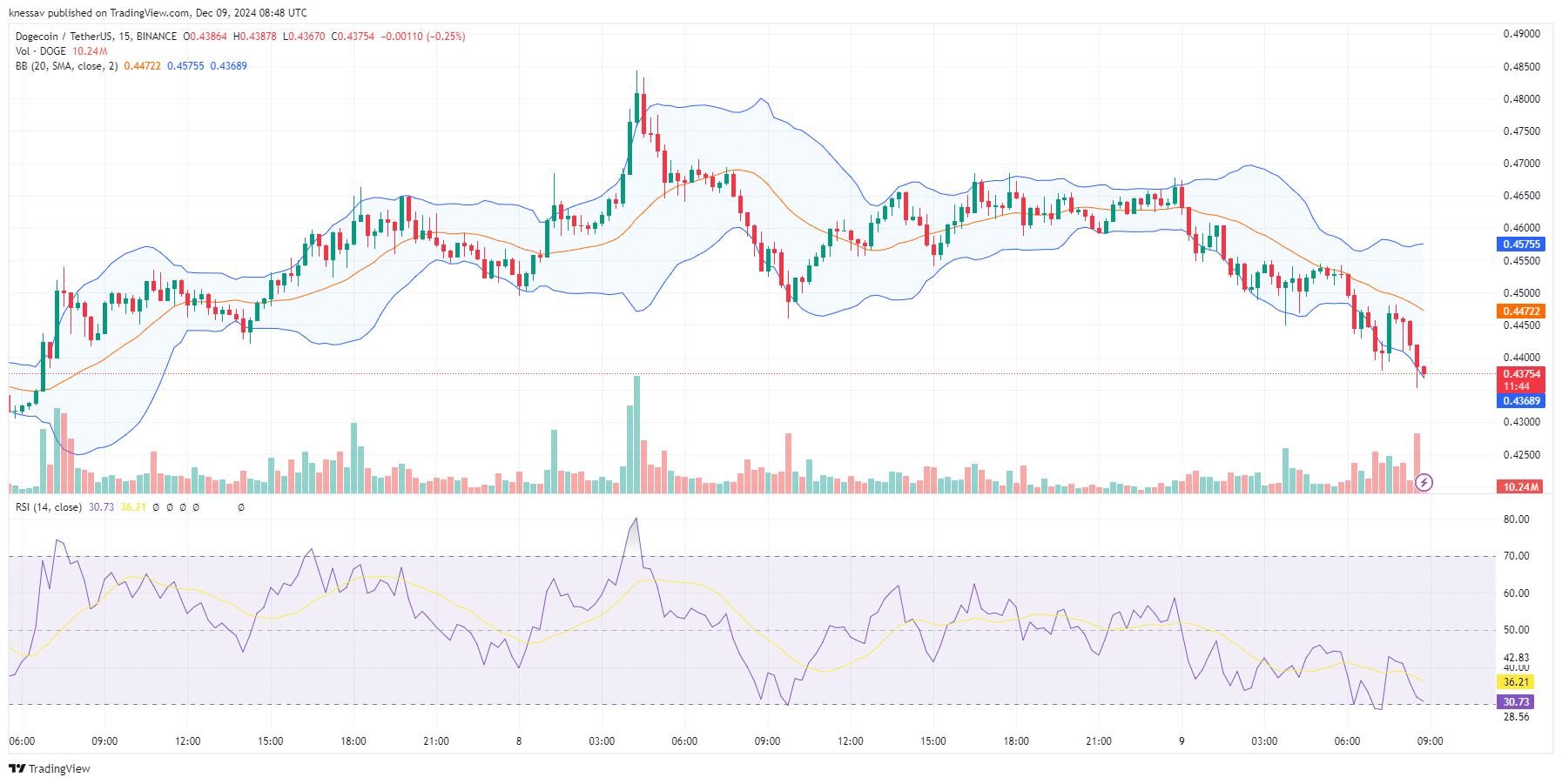Image resolution: width=1562 pixels, height=784 pixels.
Task: Click the low value L0.43670
Action: coord(304,37)
